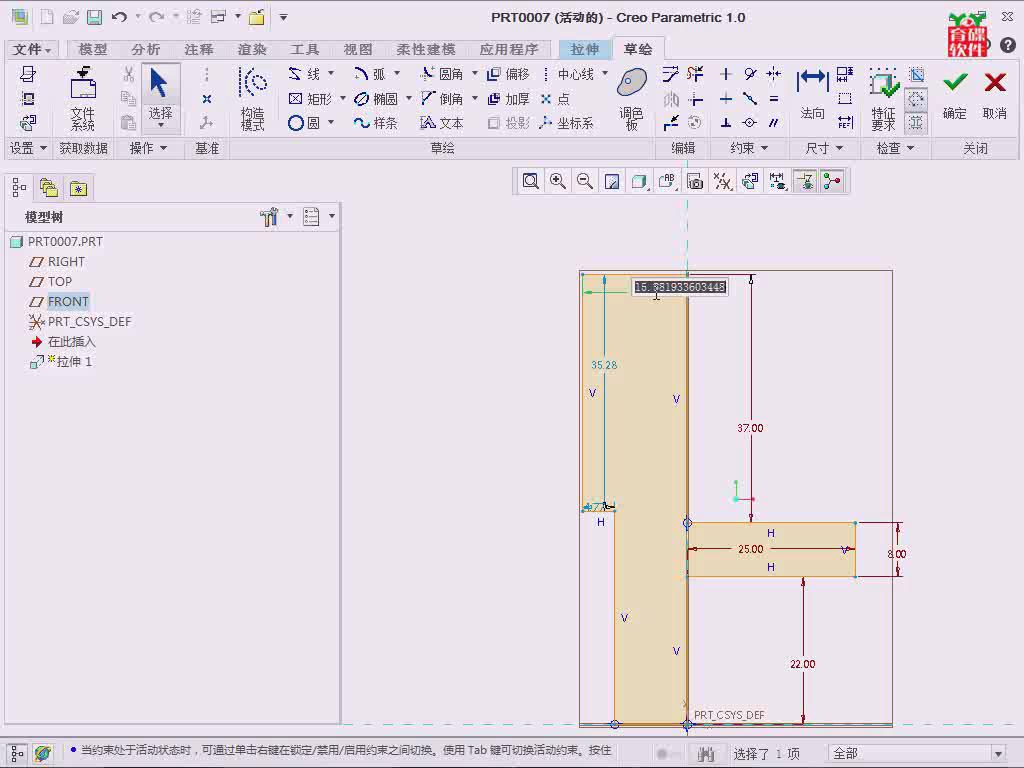
Task: Toggle browser display from status bar icon
Action: click(43, 753)
